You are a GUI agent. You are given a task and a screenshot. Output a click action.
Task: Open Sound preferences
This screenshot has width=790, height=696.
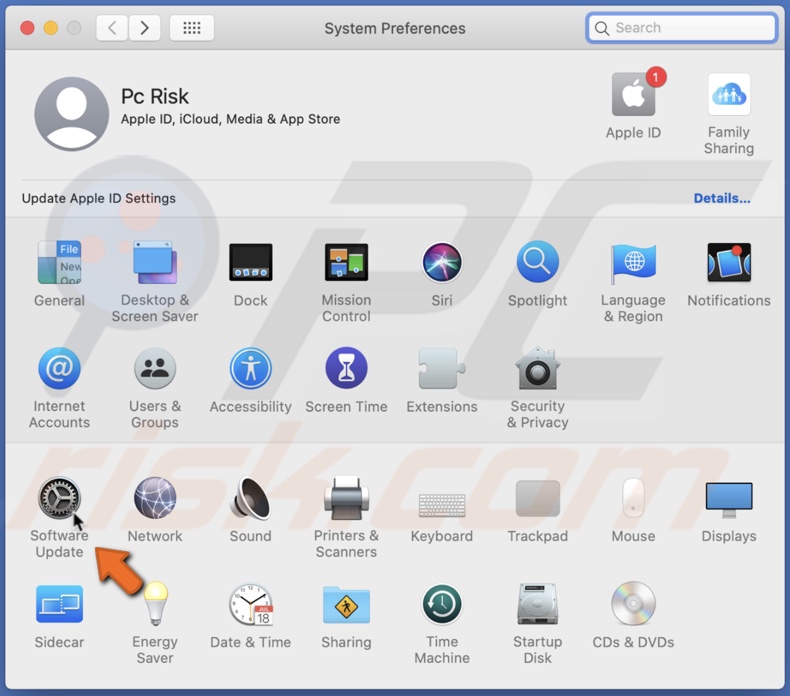[250, 498]
